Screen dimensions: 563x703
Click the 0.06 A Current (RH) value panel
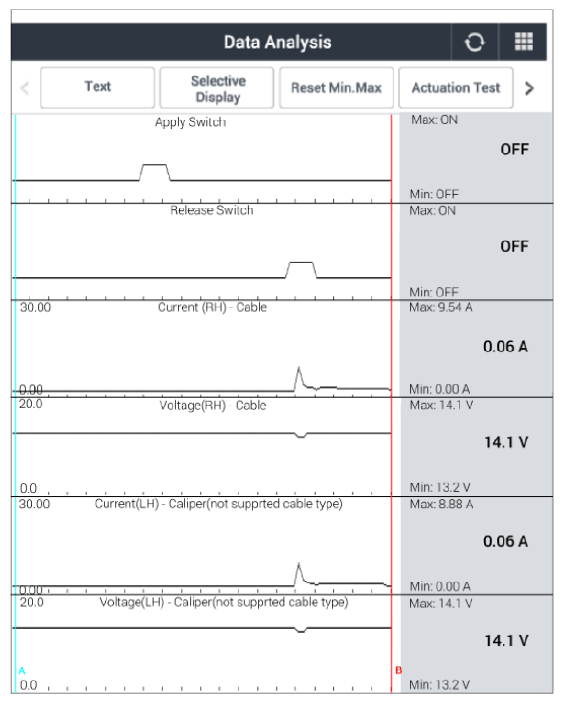[x=476, y=348]
